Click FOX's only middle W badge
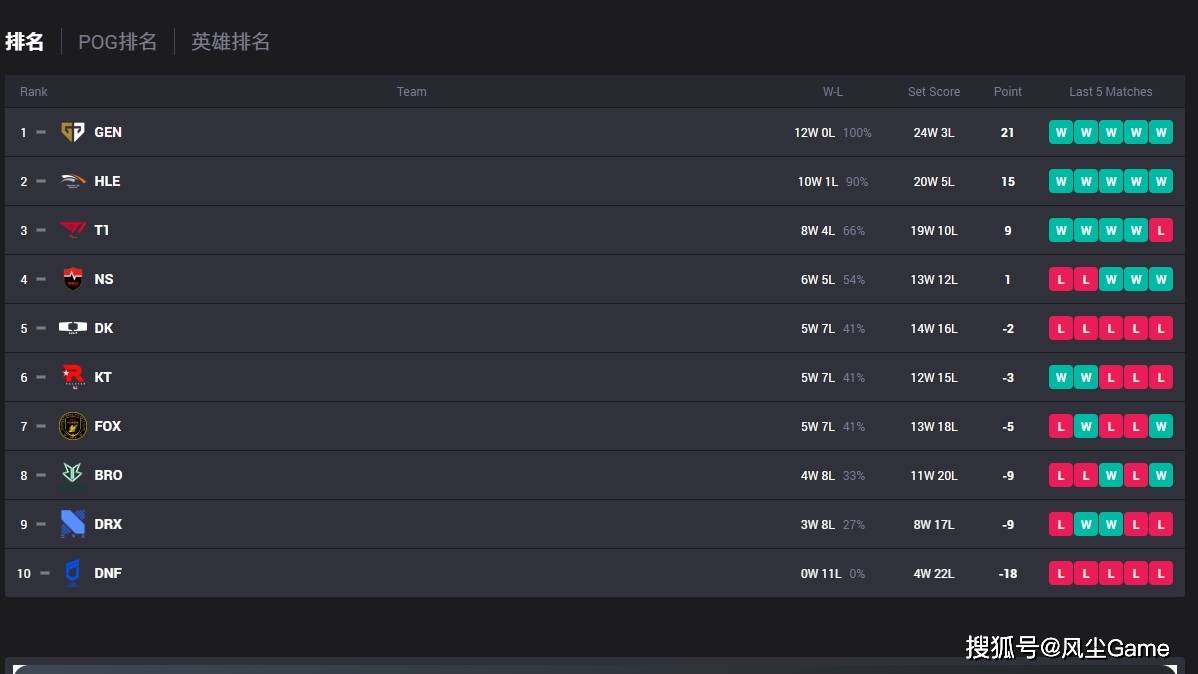1198x674 pixels. [1086, 426]
